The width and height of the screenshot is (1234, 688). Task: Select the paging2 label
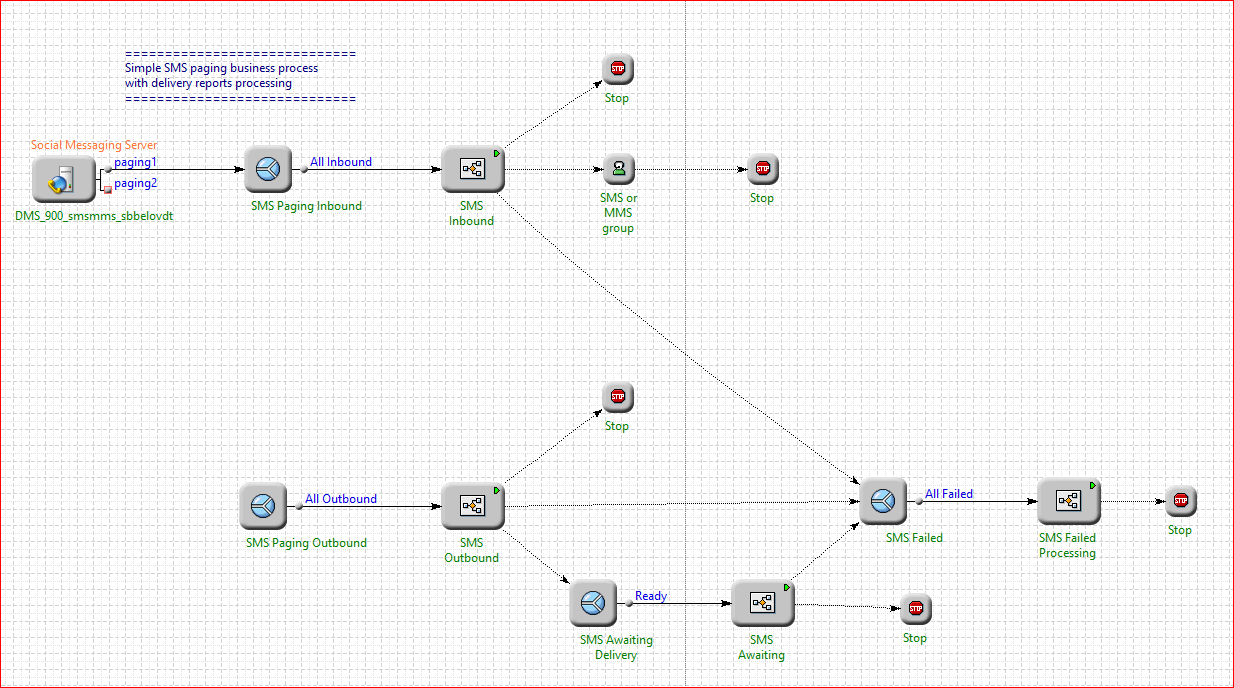[x=135, y=184]
